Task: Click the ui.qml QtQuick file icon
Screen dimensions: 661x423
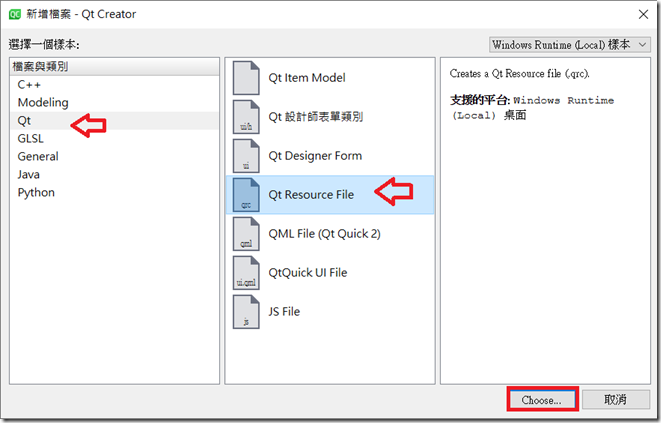Action: pos(246,273)
